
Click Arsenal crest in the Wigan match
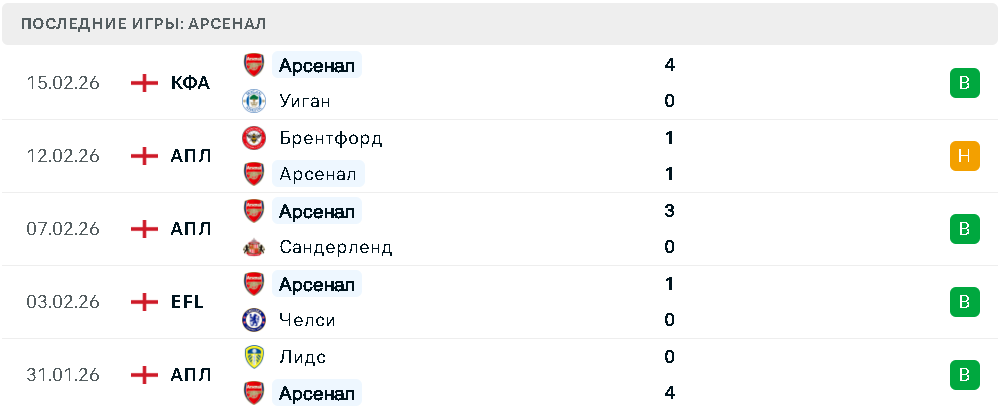tap(254, 65)
